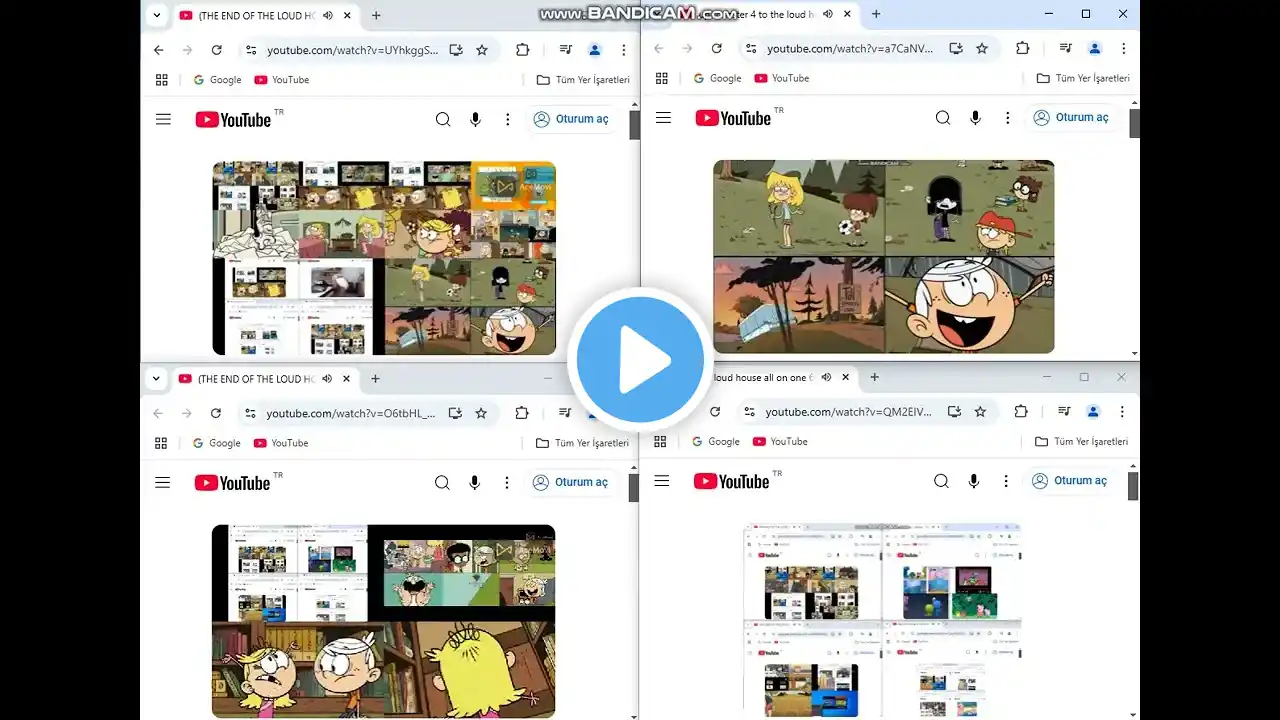Open the Chrome menu in the QM2EIV window
Screen dimensions: 1280x720
point(1122,411)
